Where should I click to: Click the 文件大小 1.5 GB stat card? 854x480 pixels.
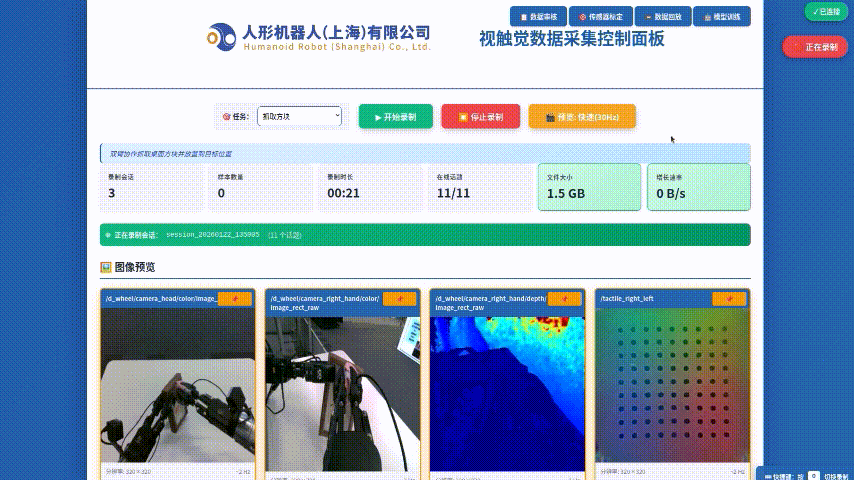[589, 187]
